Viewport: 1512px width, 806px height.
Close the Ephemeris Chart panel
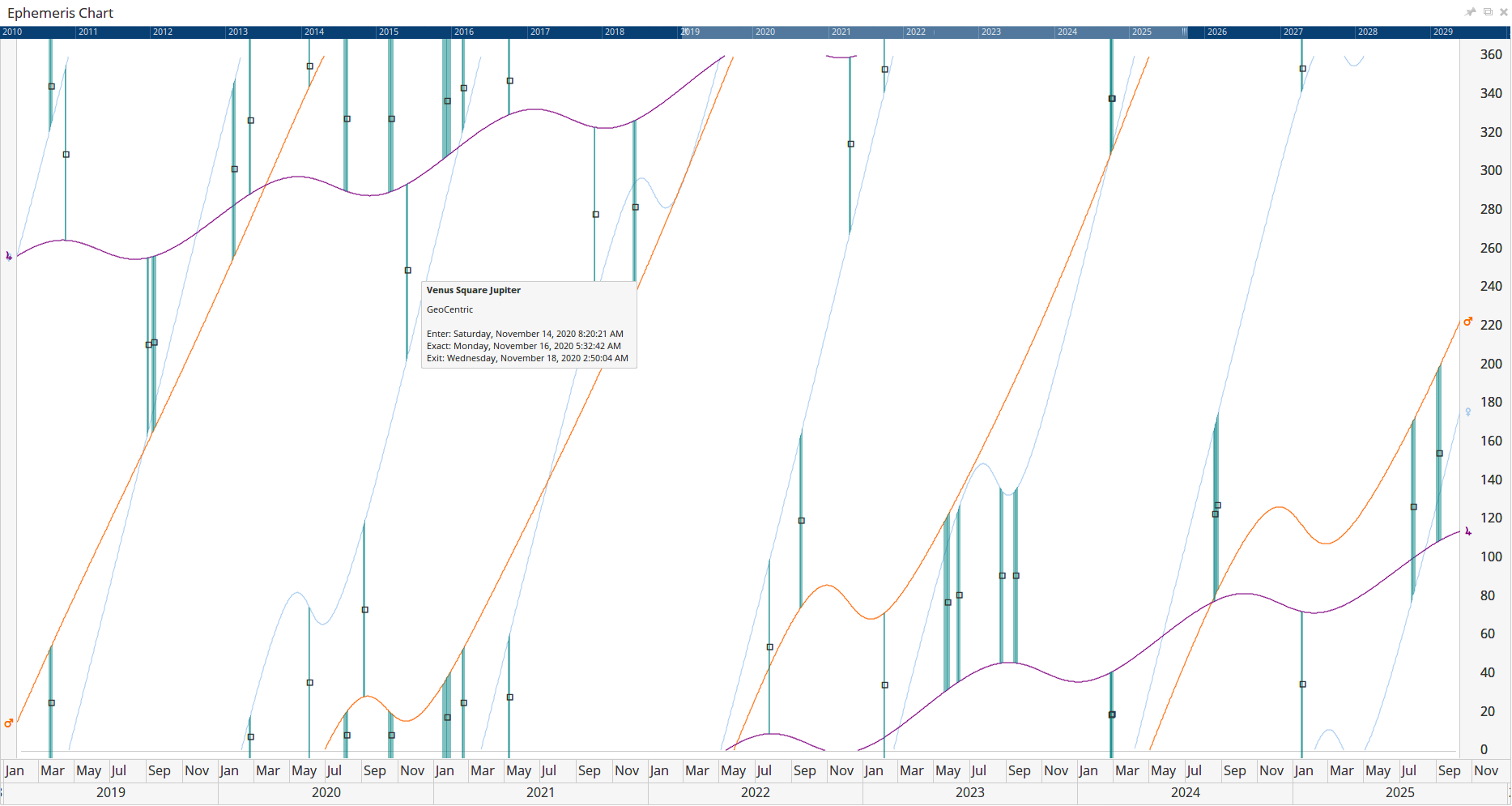point(1504,12)
